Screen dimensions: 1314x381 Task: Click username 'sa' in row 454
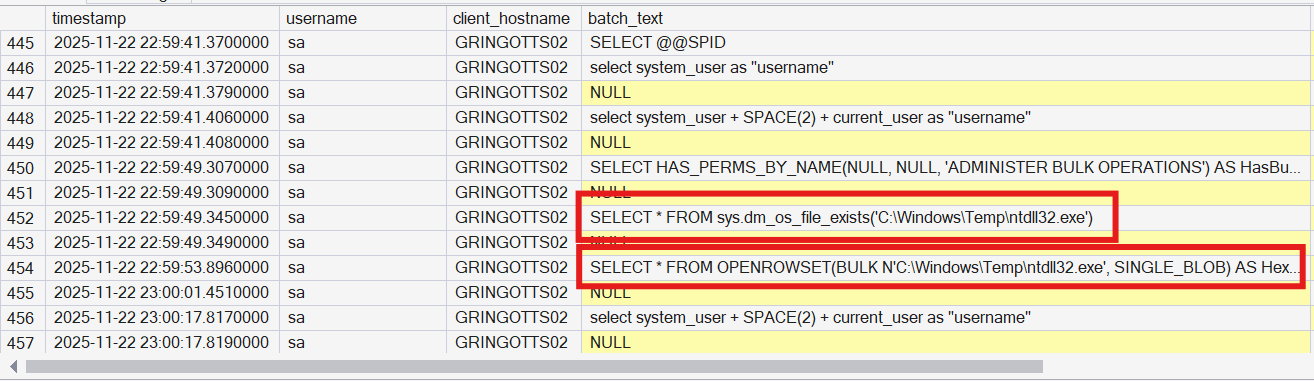363,268
